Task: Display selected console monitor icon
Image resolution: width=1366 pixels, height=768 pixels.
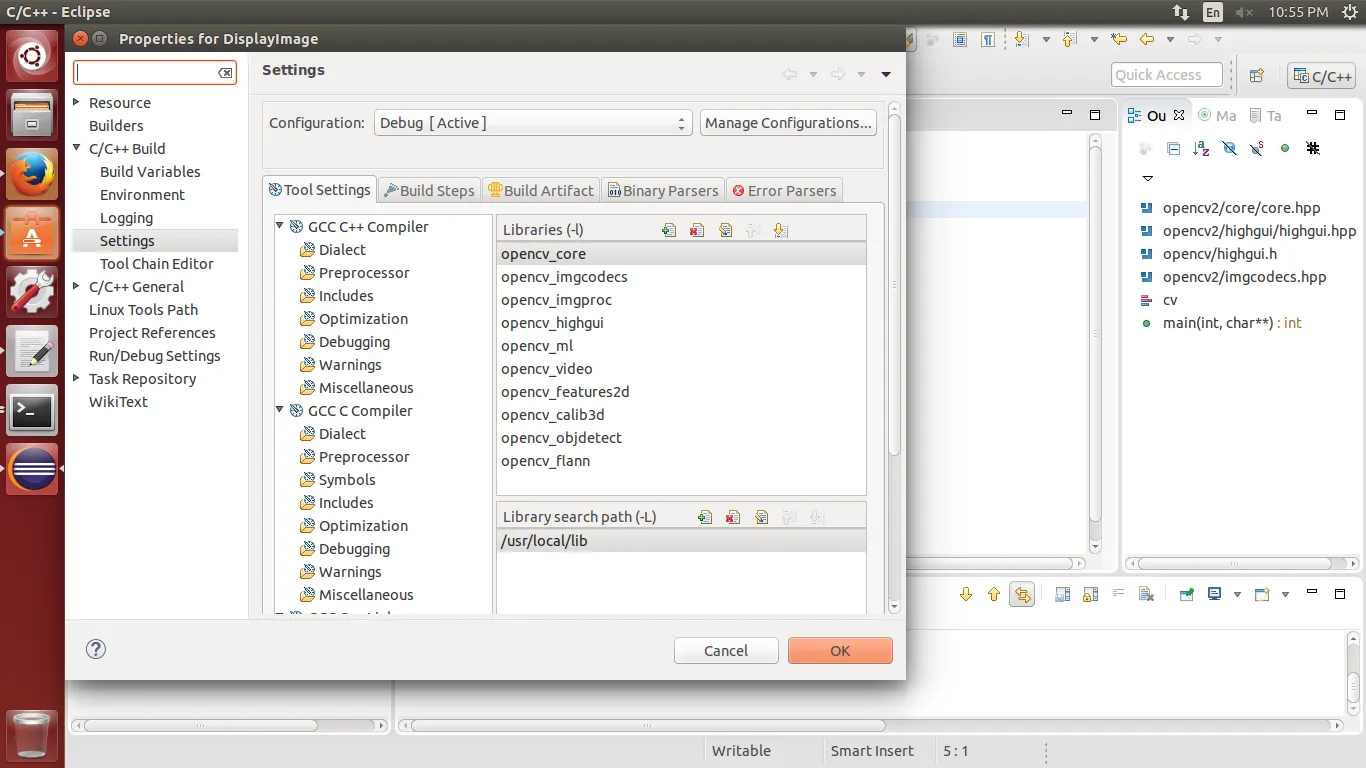Action: [1215, 594]
